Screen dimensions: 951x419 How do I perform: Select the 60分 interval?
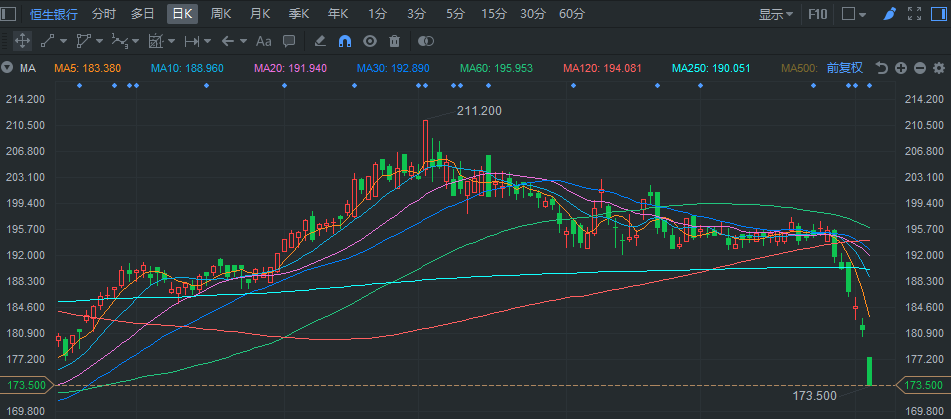coord(572,13)
